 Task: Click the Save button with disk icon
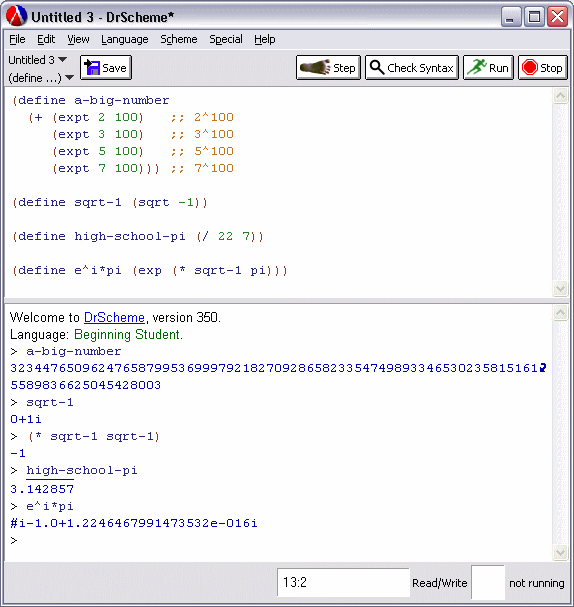click(x=106, y=68)
